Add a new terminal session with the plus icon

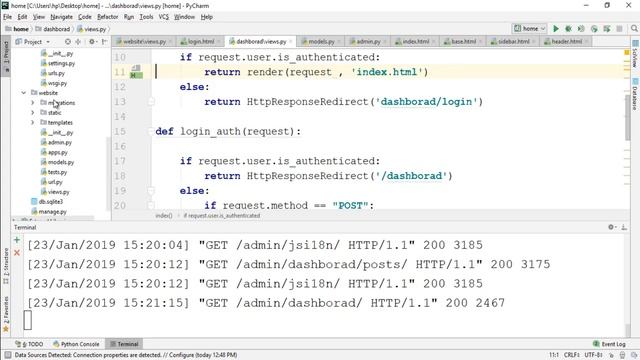click(x=17, y=240)
